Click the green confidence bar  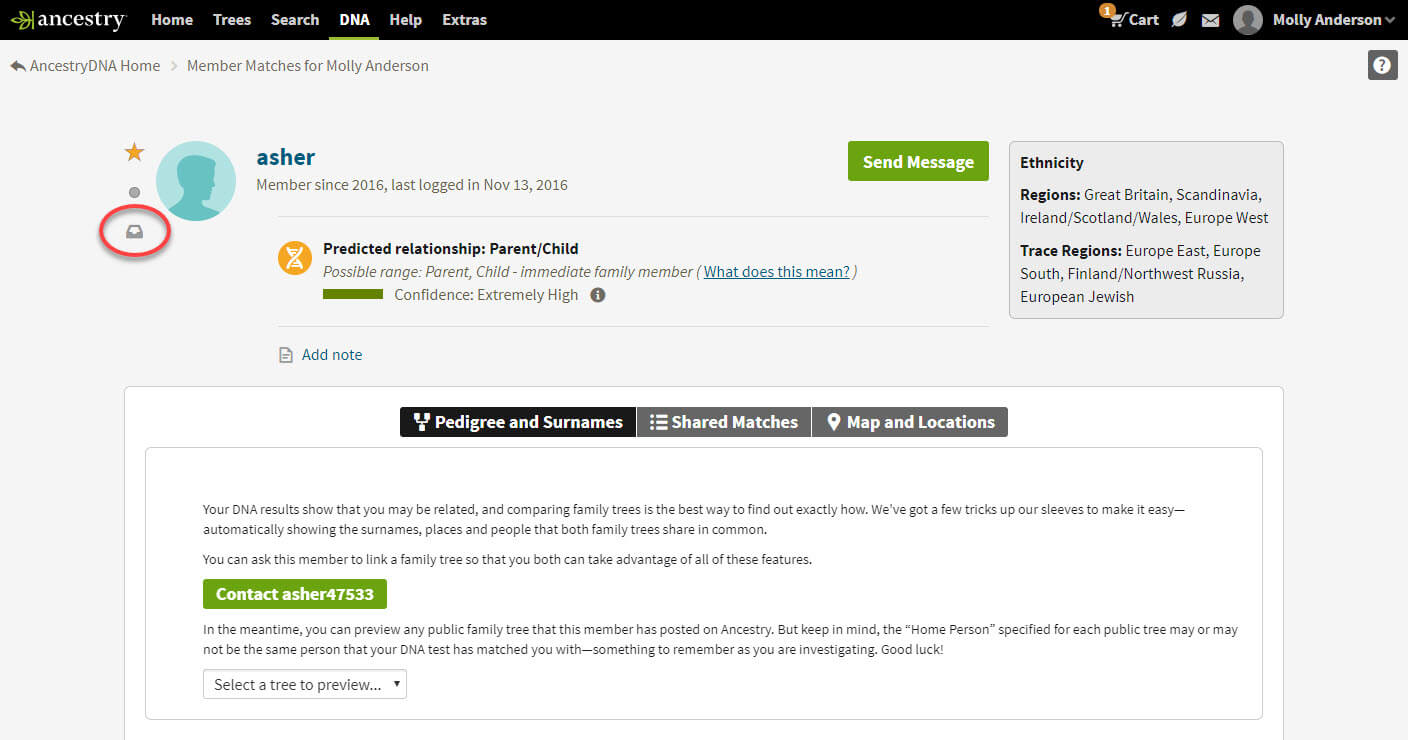[353, 295]
